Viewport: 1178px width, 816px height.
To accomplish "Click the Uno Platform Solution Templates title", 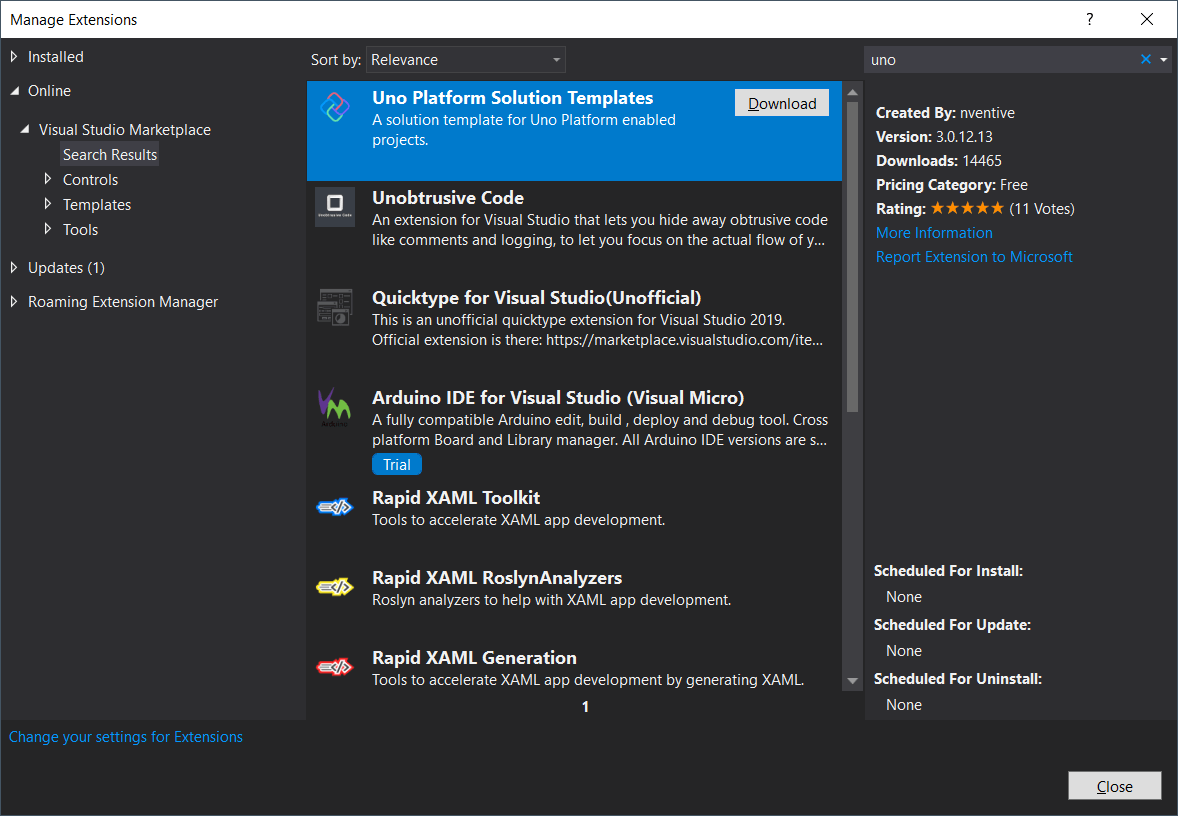I will click(512, 98).
